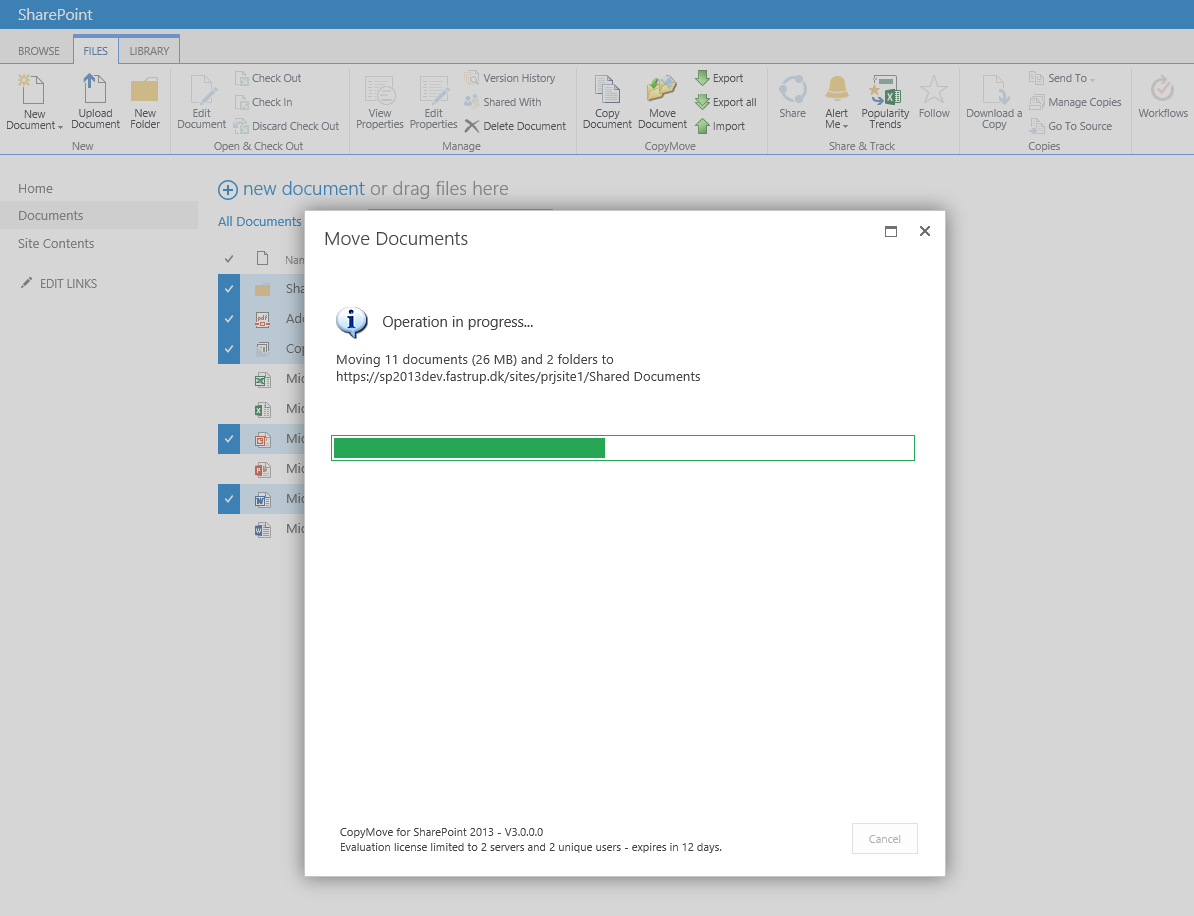Viewport: 1194px width, 916px height.
Task: Click the New Document ribbon icon
Action: click(x=33, y=90)
